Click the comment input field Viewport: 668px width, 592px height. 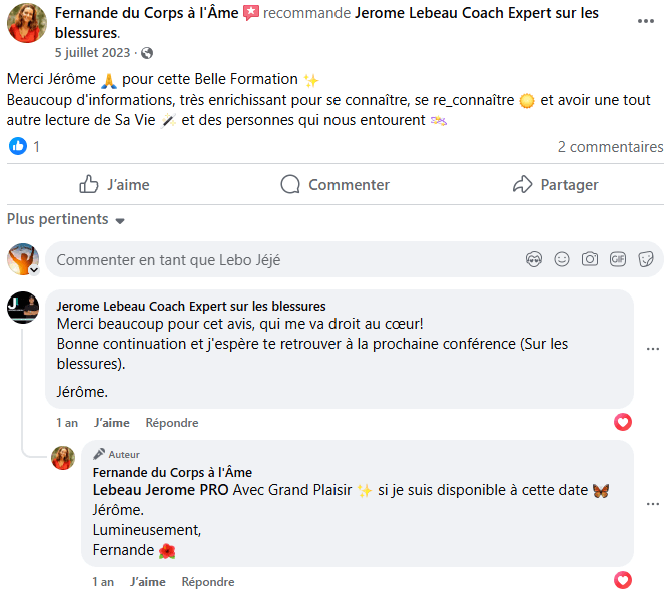280,260
